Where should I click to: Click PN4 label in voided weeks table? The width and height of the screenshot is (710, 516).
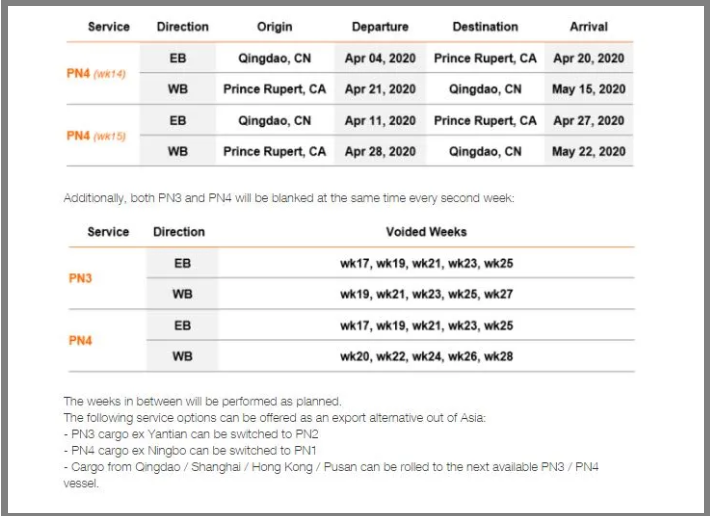coord(80,341)
